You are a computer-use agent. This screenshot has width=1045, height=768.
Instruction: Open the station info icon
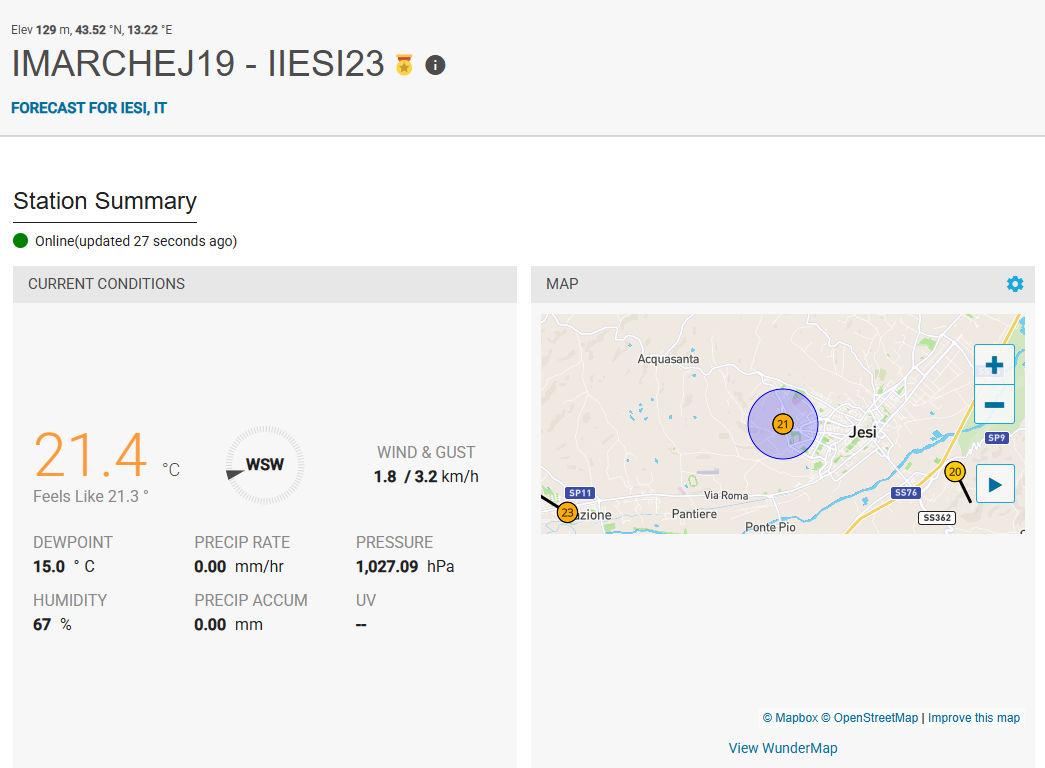coord(435,65)
